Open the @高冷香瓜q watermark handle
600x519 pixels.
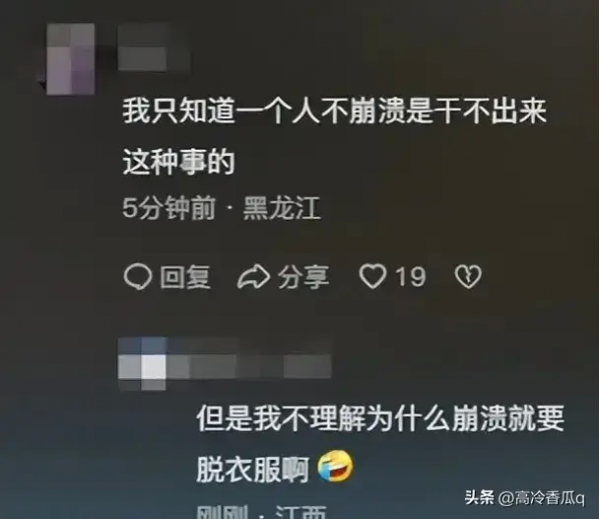click(x=541, y=498)
